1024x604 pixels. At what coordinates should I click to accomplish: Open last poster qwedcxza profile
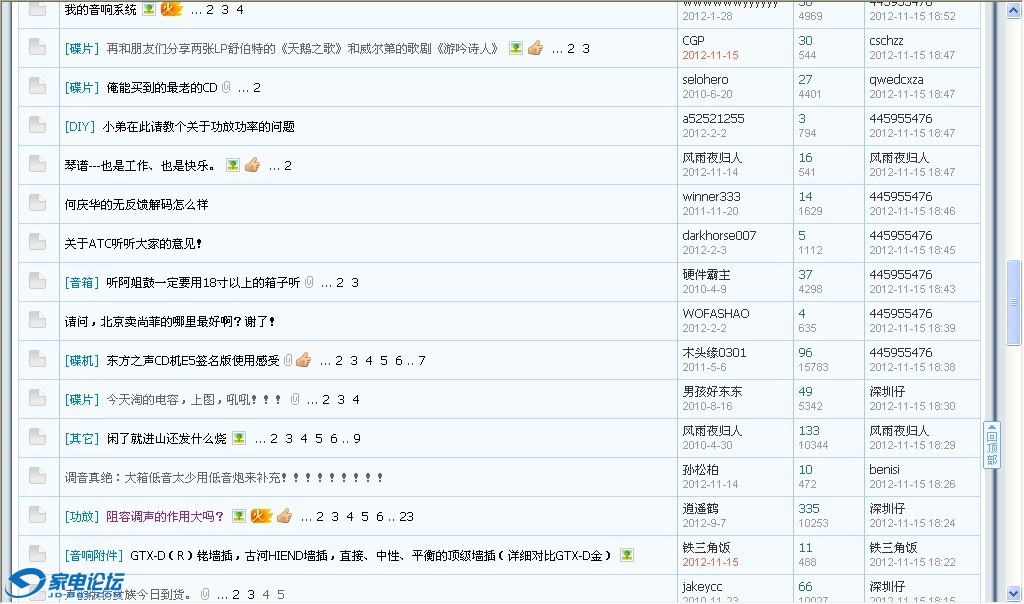(x=896, y=80)
